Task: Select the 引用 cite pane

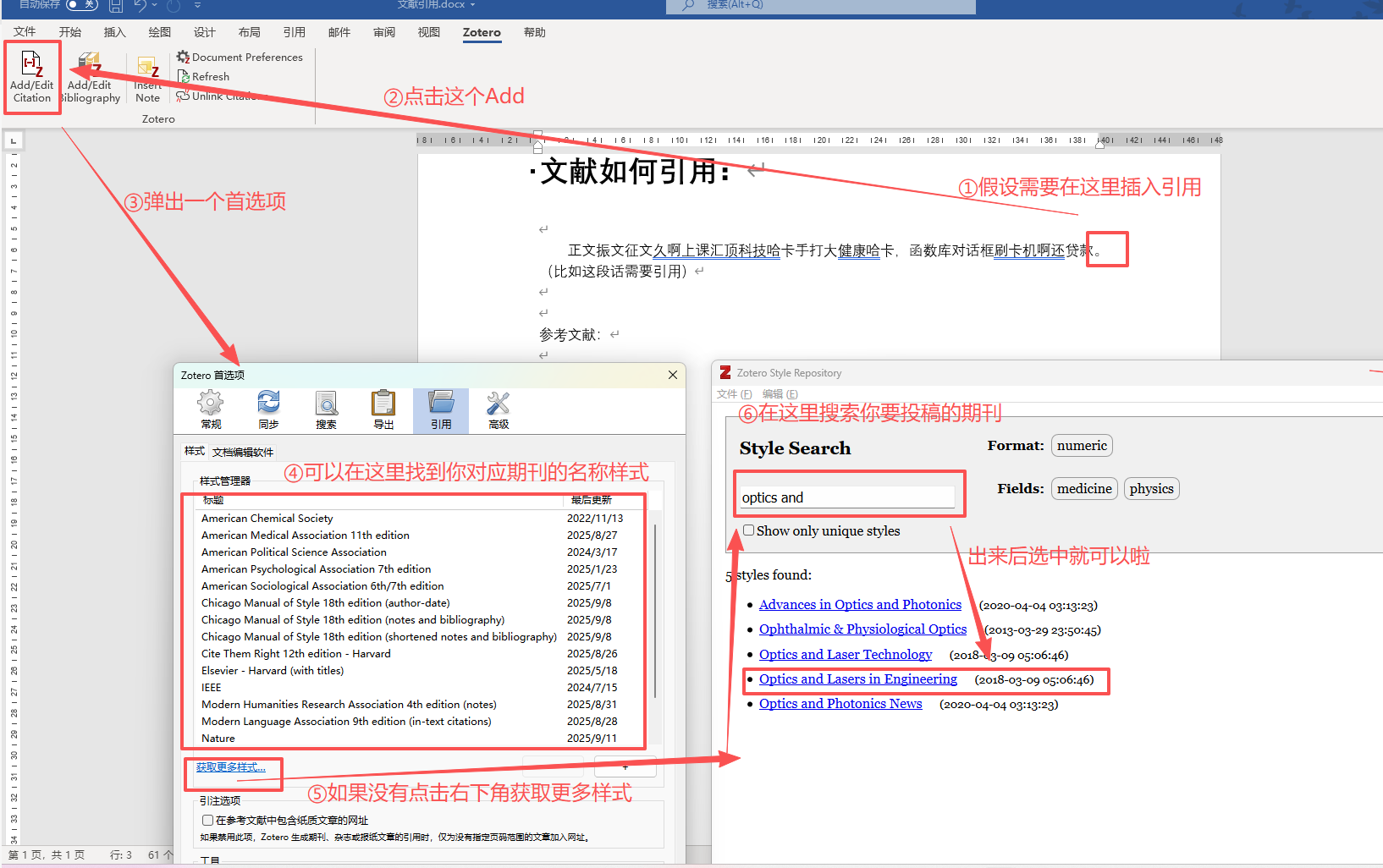Action: (441, 411)
